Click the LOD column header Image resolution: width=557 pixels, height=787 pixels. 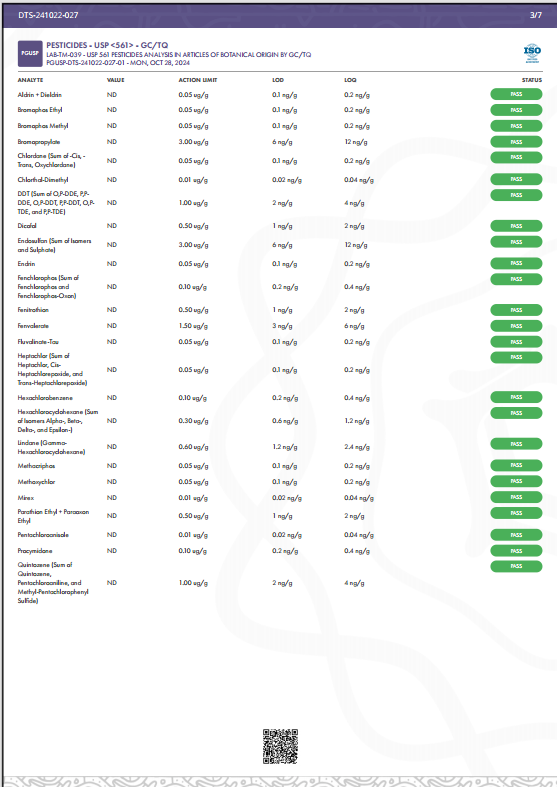pos(278,80)
